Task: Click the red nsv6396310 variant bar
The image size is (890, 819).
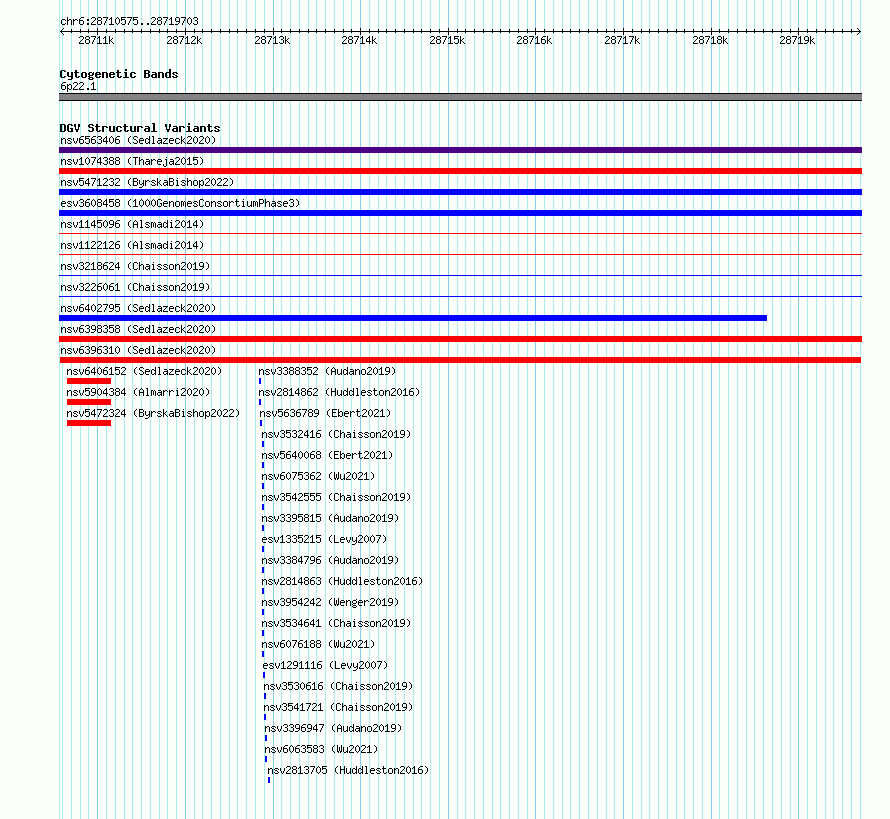Action: point(460,360)
